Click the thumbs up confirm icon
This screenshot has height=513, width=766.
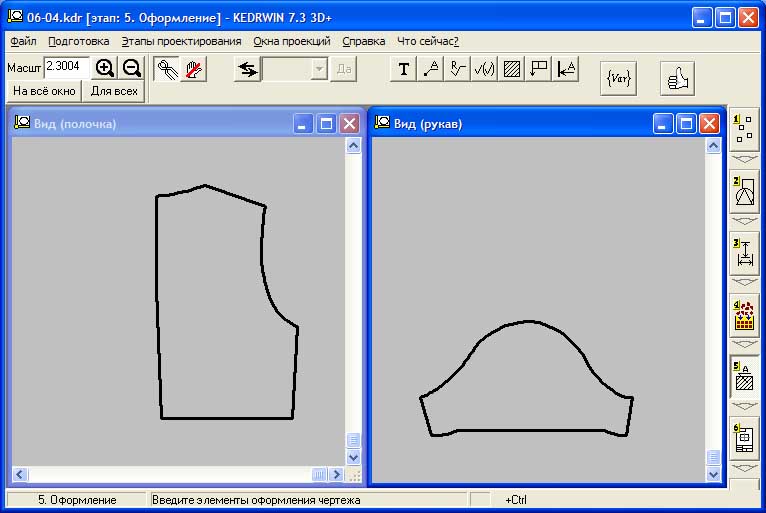click(678, 78)
